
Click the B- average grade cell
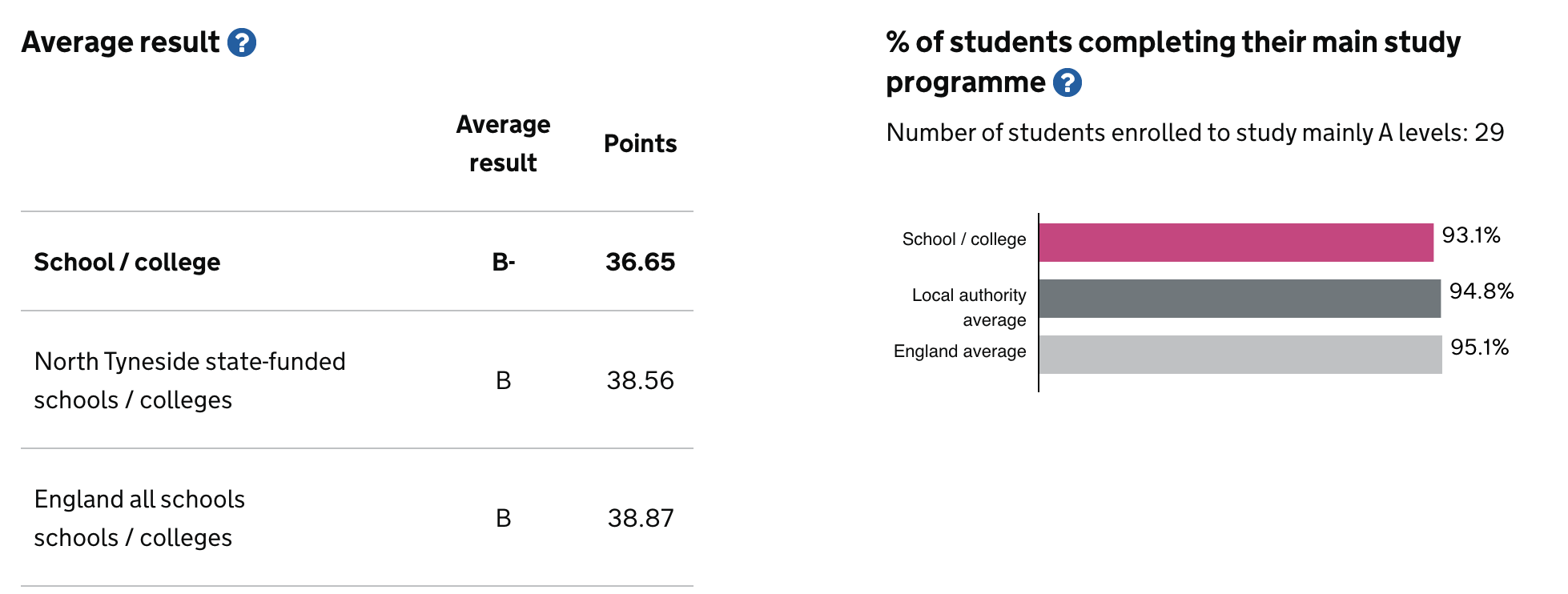pyautogui.click(x=504, y=263)
